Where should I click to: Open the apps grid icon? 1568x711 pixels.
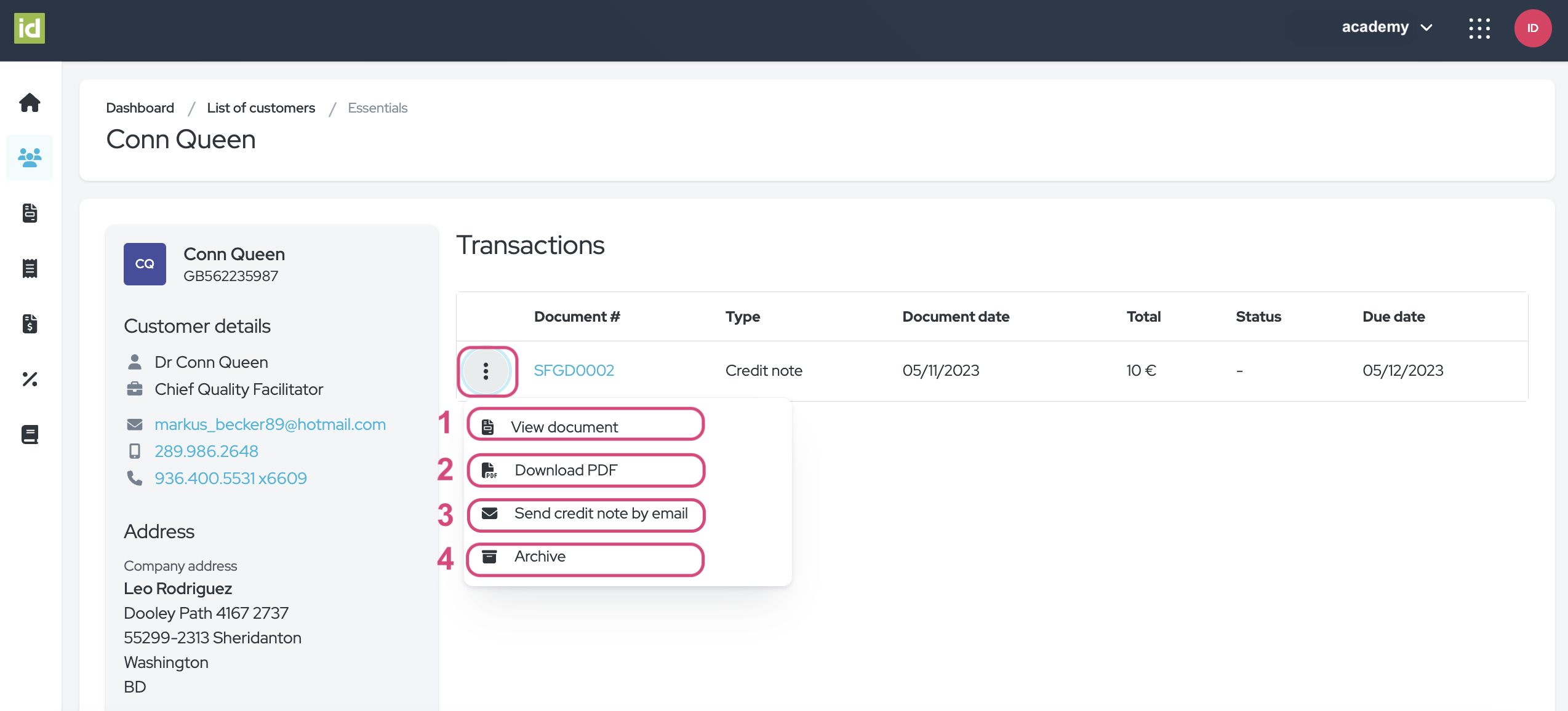(x=1479, y=28)
